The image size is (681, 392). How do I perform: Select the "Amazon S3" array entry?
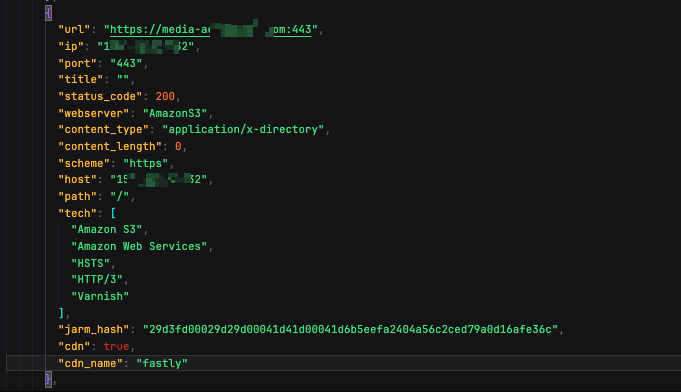point(106,229)
